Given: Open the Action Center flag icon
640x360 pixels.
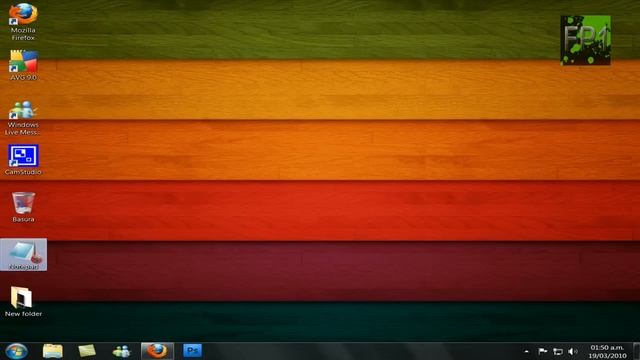Looking at the screenshot, I should pyautogui.click(x=542, y=351).
